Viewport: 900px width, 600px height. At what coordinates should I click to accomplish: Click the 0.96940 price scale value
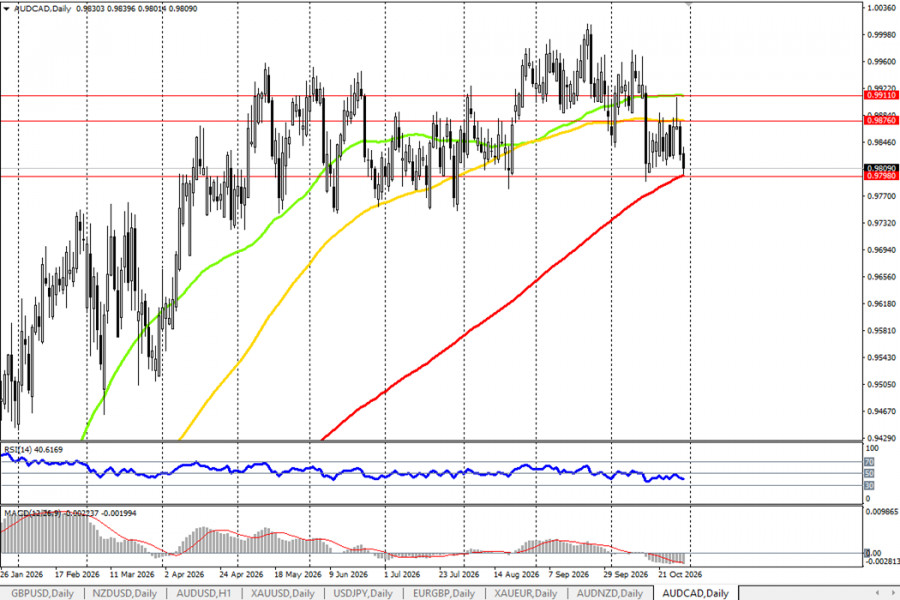(x=881, y=250)
